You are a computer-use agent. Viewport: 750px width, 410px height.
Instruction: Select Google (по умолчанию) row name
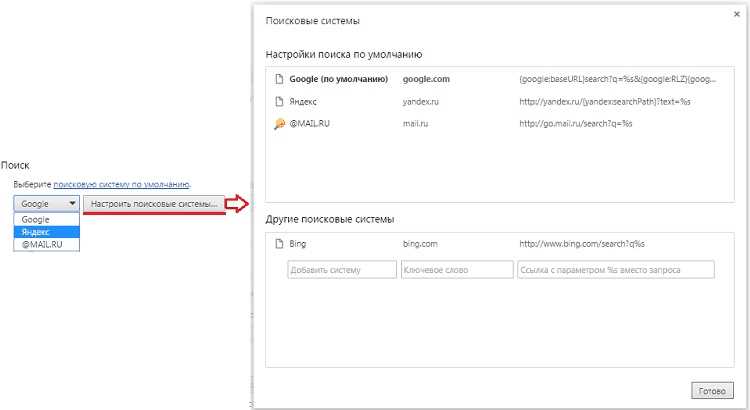339,79
